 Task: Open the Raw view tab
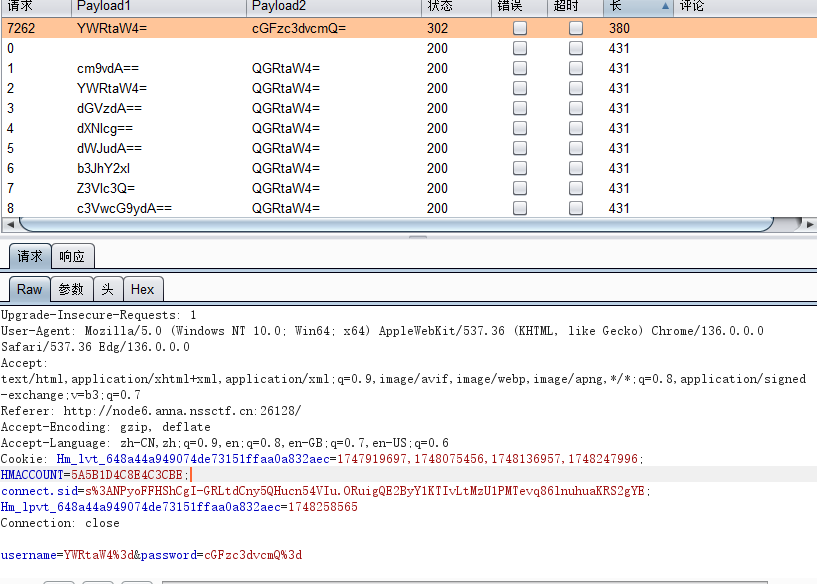29,289
